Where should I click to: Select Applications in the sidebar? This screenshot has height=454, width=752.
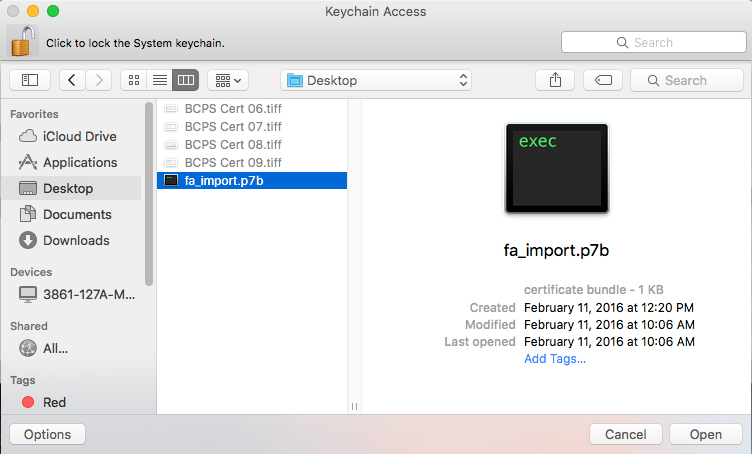[x=71, y=163]
